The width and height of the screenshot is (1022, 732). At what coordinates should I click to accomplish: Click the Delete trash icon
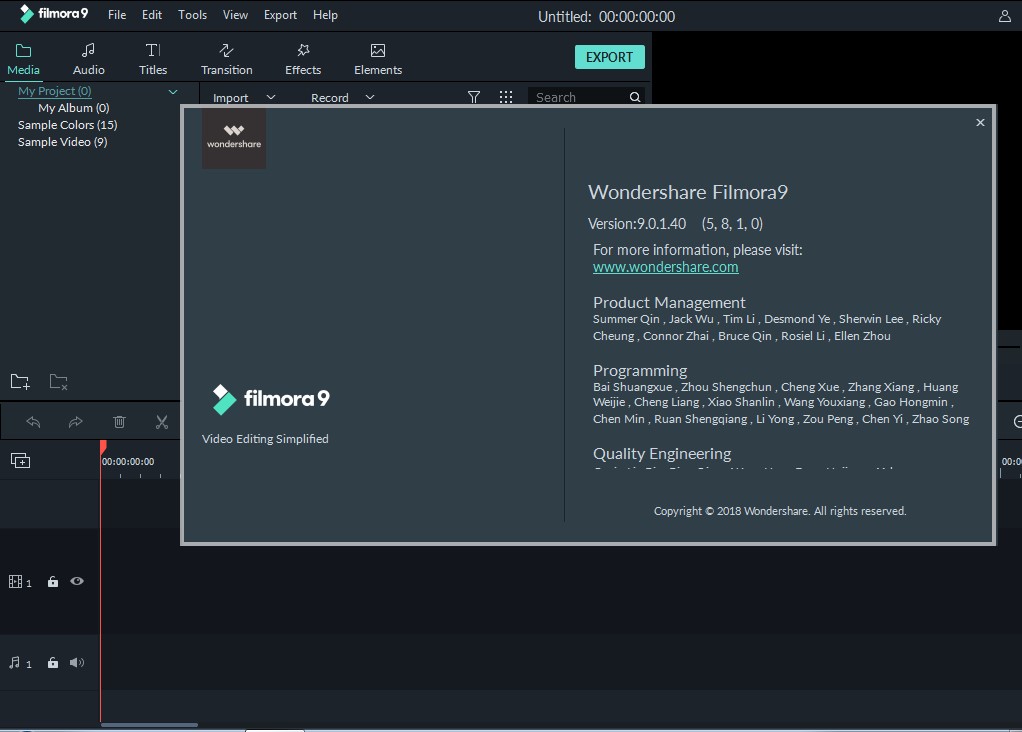[119, 422]
